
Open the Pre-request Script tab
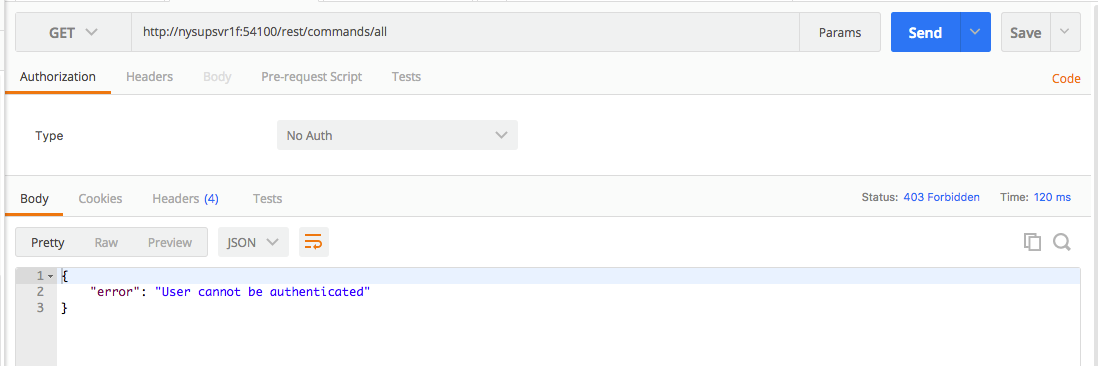coord(312,77)
